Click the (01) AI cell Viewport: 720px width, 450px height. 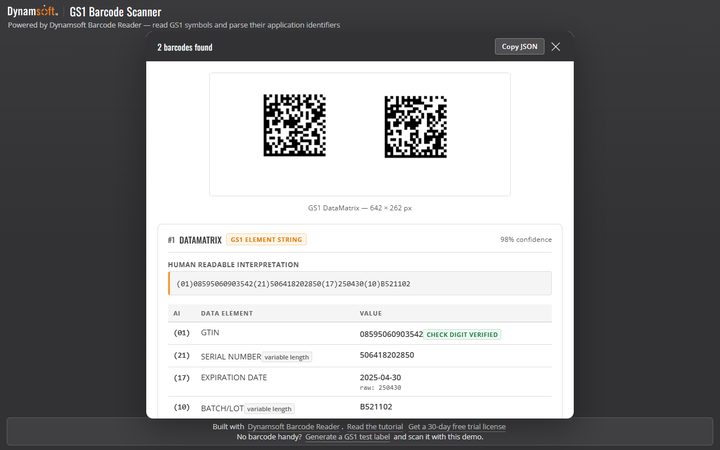coord(181,333)
